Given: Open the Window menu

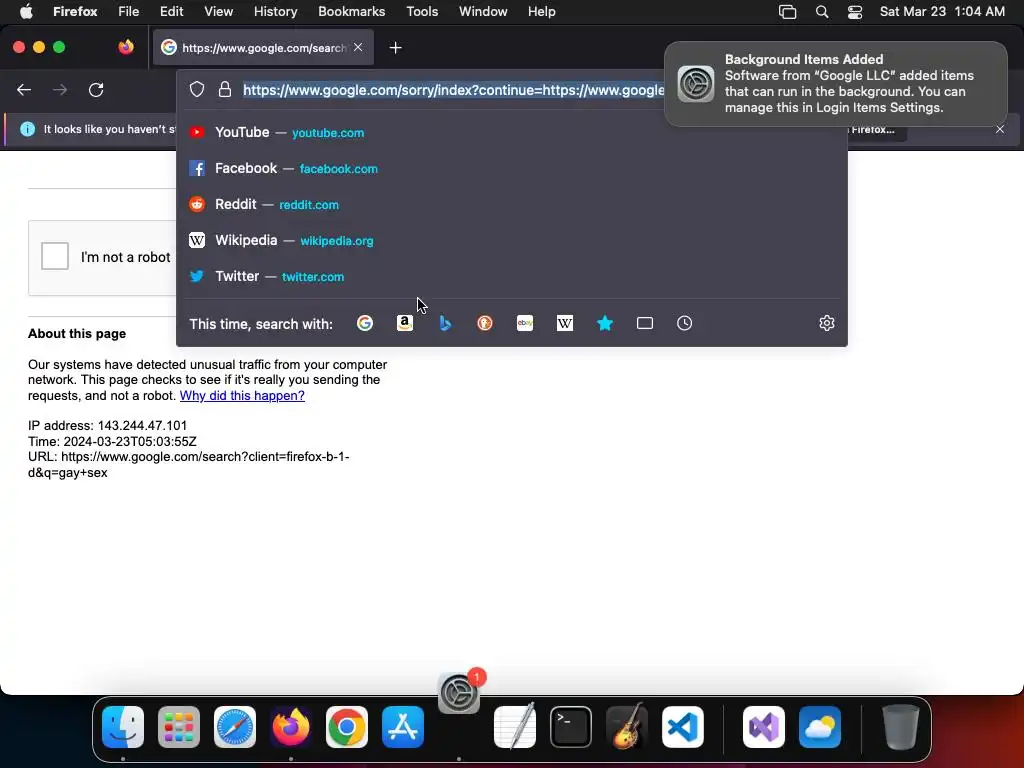Looking at the screenshot, I should tap(483, 11).
